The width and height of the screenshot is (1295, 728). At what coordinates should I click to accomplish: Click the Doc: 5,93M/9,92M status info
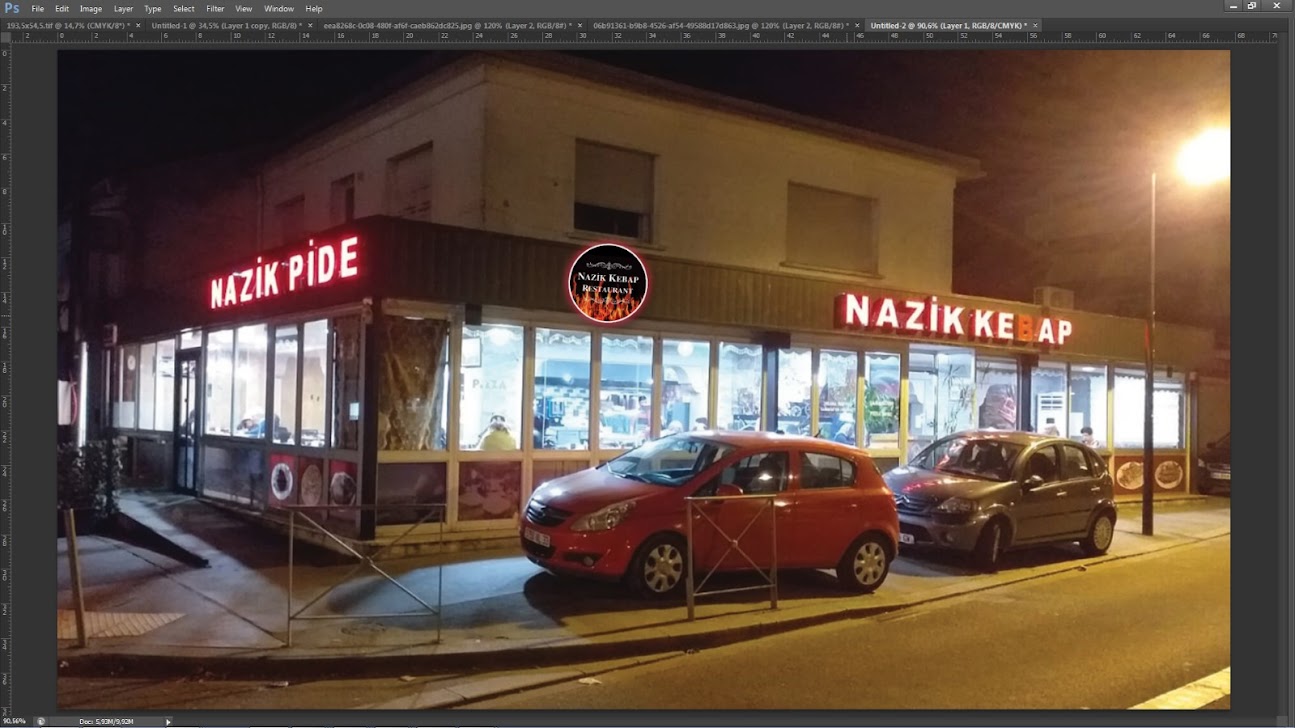[x=106, y=721]
